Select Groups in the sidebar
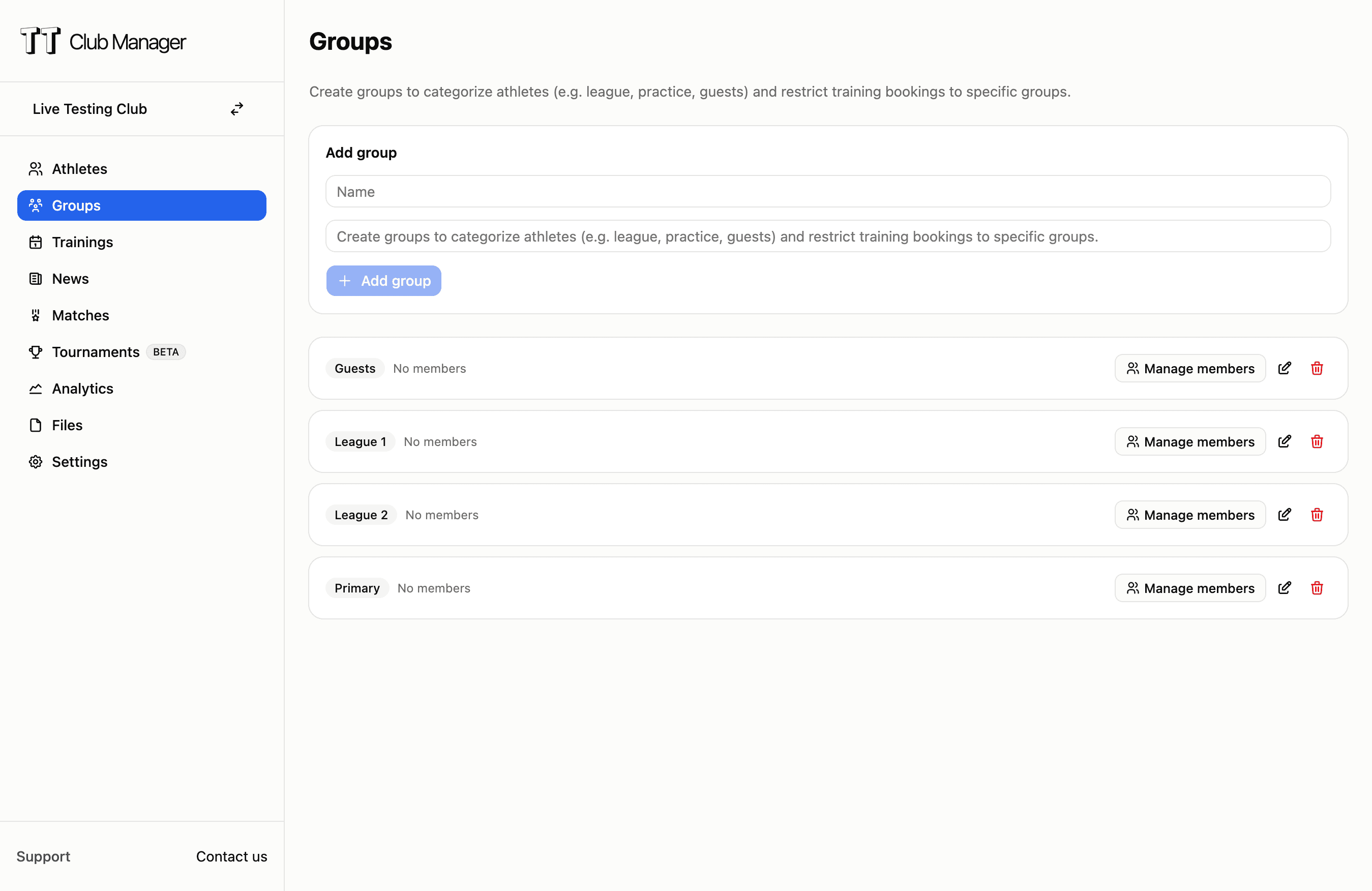 [x=142, y=206]
